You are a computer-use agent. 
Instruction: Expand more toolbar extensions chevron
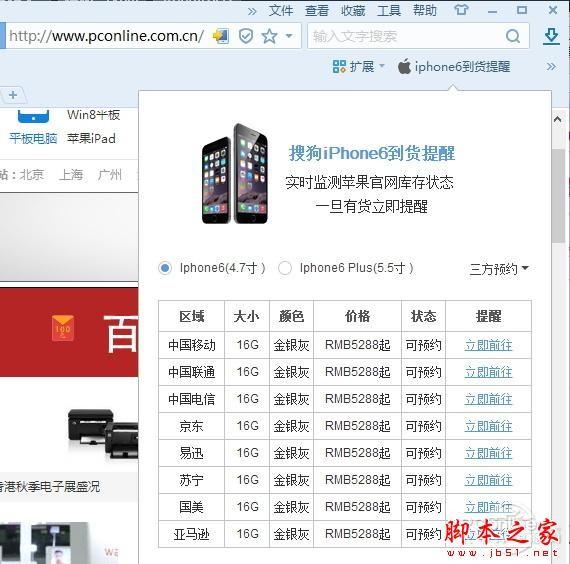pyautogui.click(x=551, y=67)
